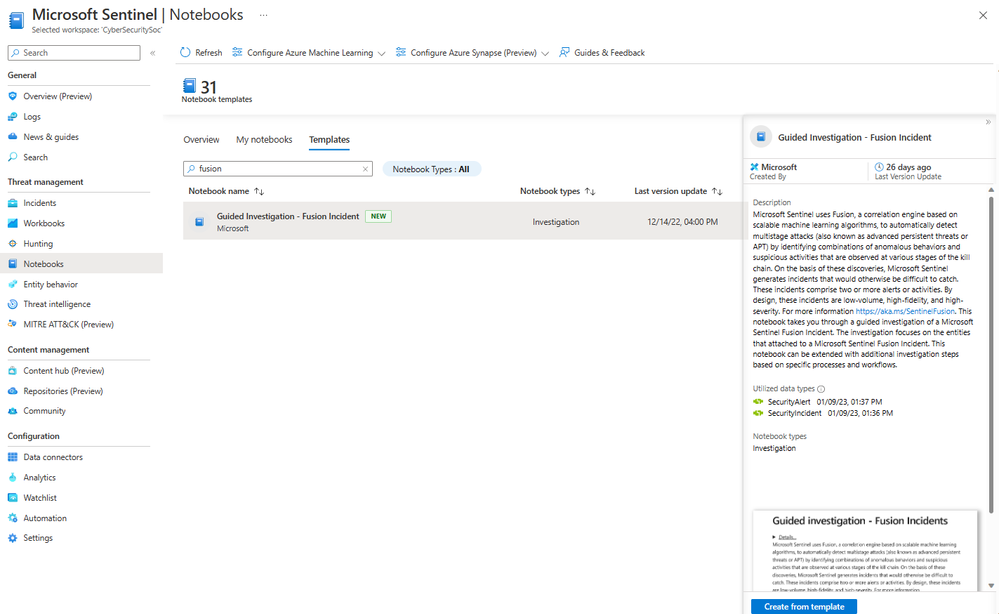Click the MITRE ATT&CK icon
Image resolution: width=999 pixels, height=614 pixels.
13,324
